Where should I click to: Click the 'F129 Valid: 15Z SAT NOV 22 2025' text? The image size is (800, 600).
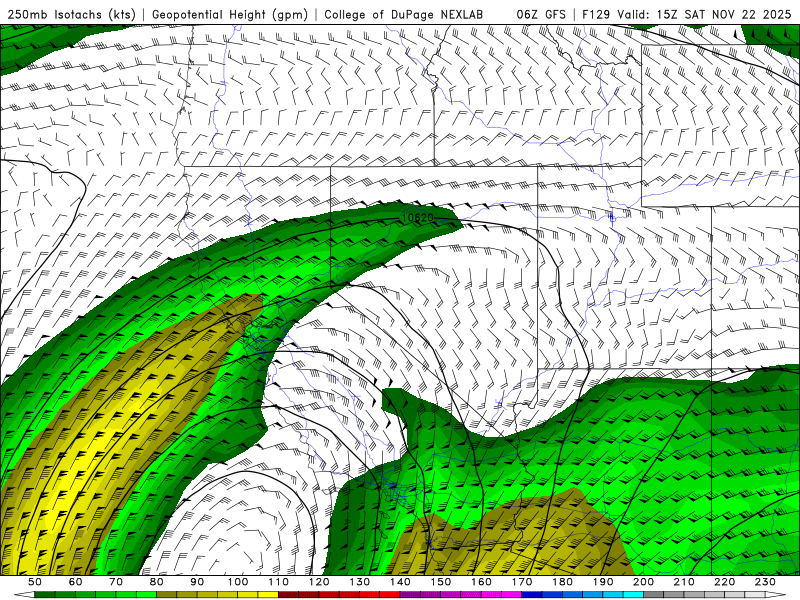(687, 15)
